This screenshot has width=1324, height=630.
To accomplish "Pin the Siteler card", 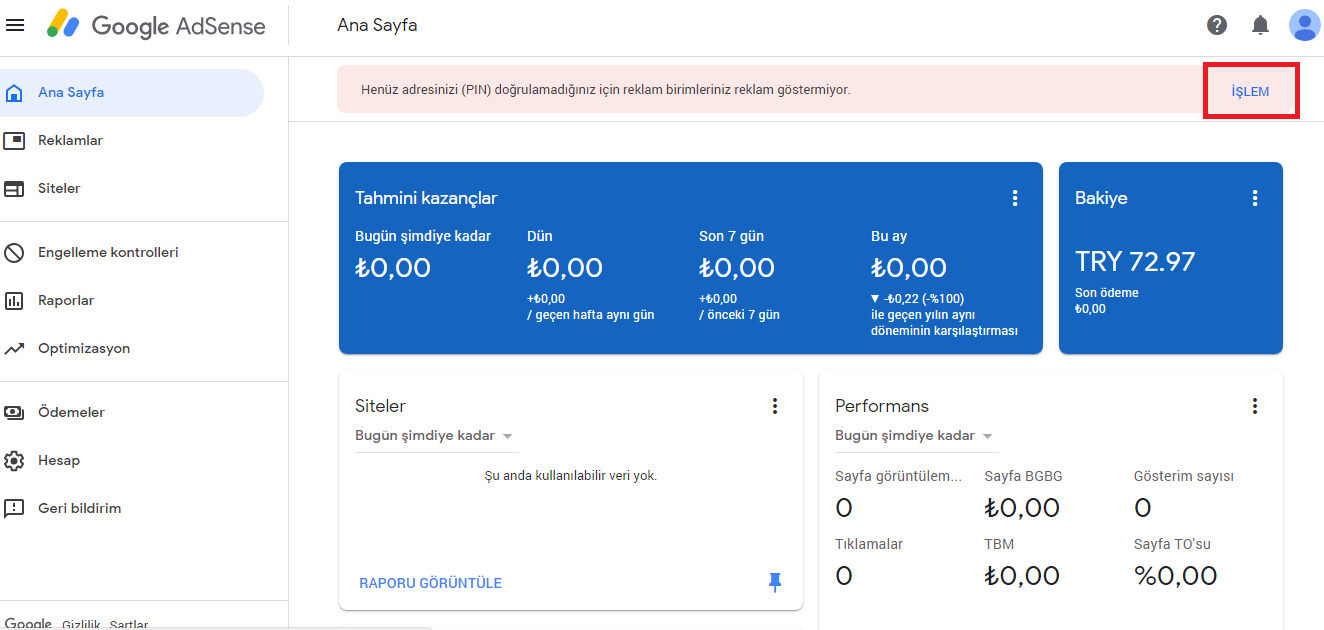I will 775,582.
